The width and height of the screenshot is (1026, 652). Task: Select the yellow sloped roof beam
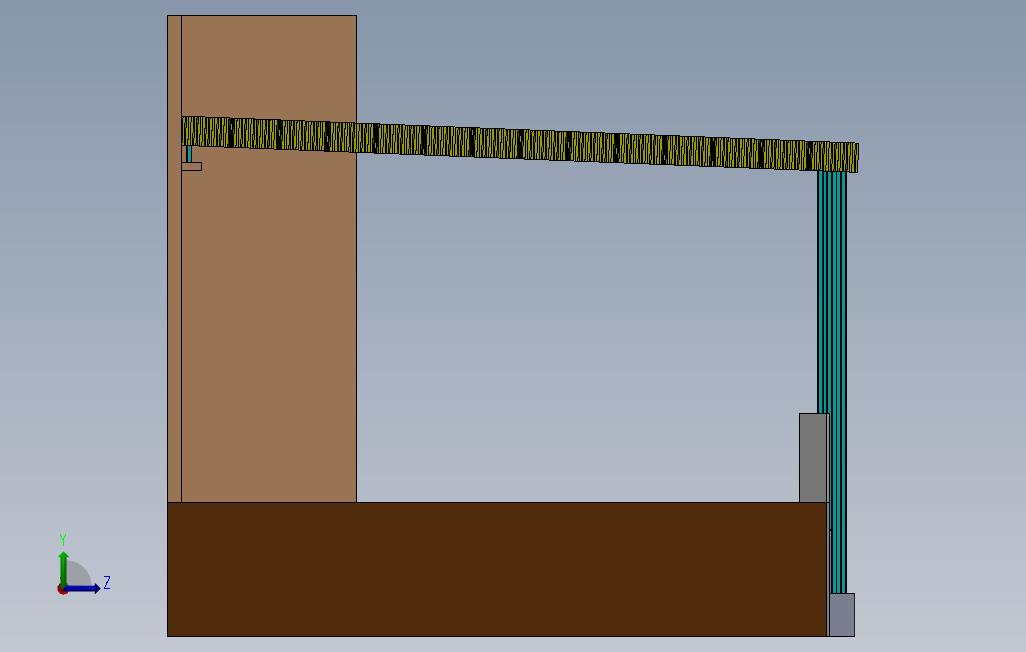[520, 144]
